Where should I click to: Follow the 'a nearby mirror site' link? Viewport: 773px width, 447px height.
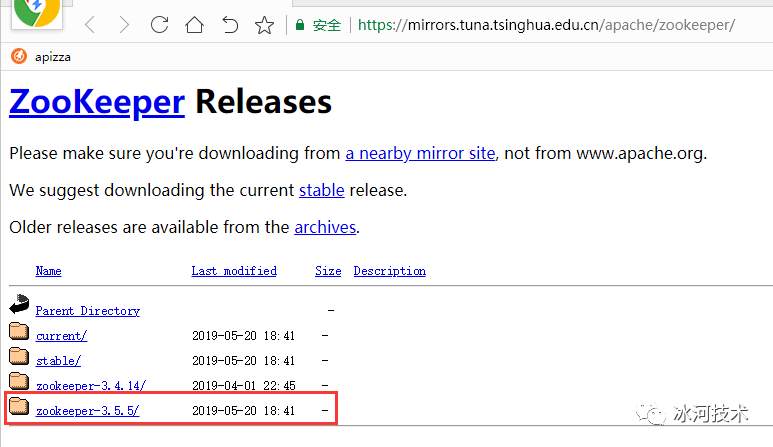pyautogui.click(x=420, y=153)
